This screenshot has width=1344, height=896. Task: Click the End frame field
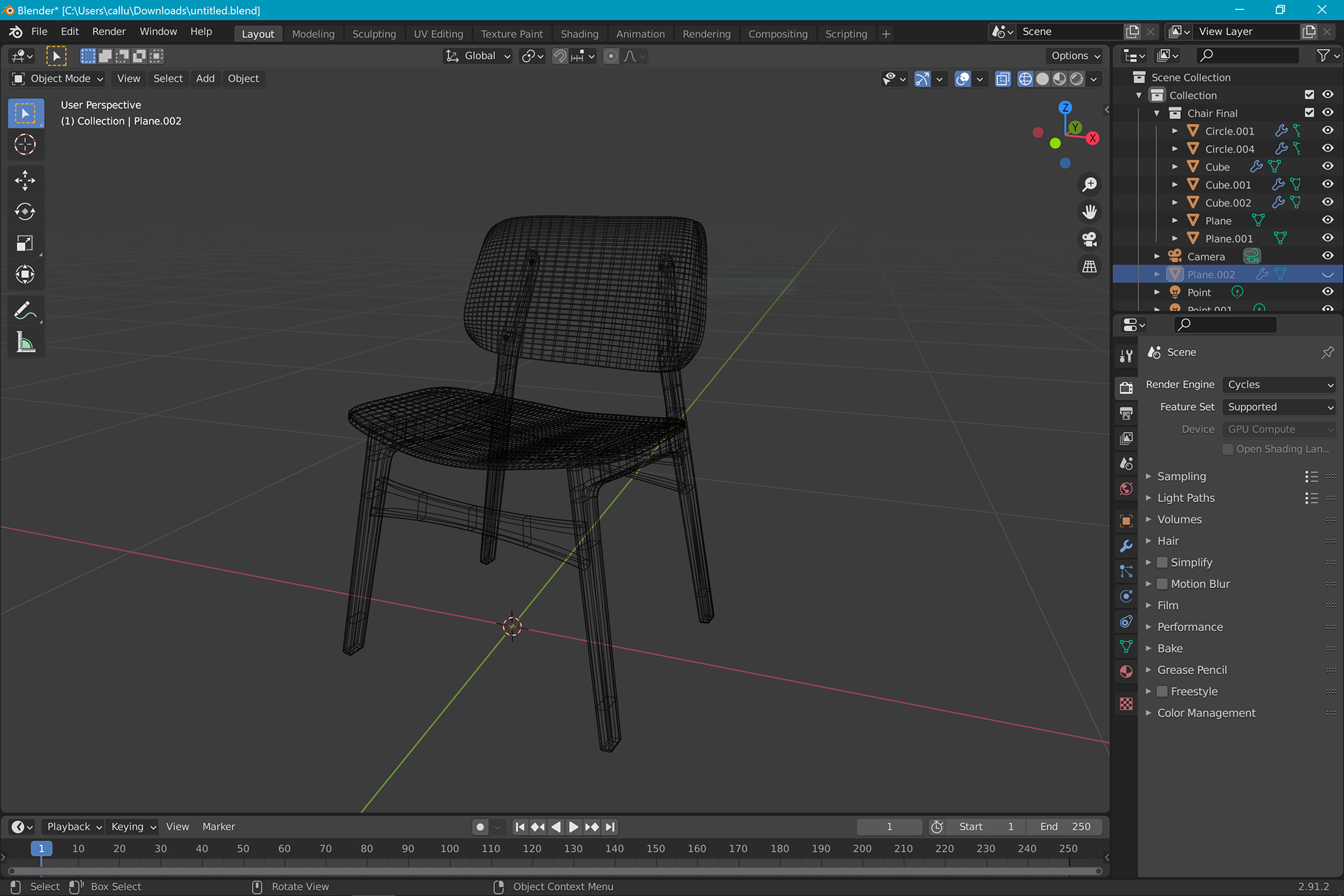click(1065, 827)
